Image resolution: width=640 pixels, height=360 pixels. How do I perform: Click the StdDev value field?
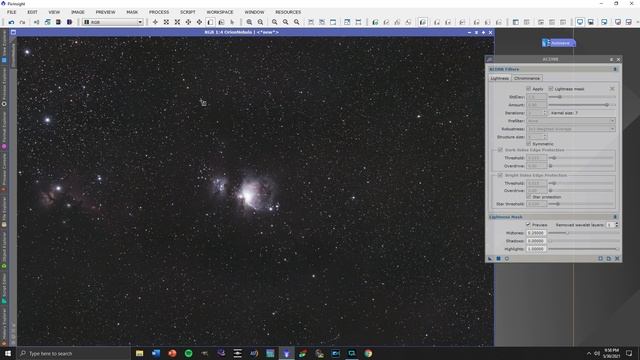point(536,97)
